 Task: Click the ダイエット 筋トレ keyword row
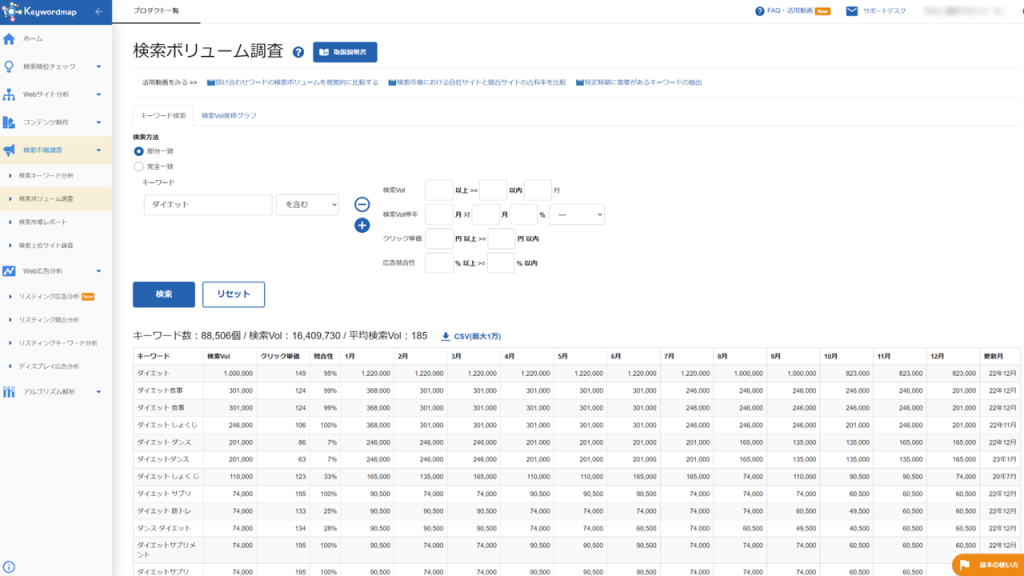577,511
